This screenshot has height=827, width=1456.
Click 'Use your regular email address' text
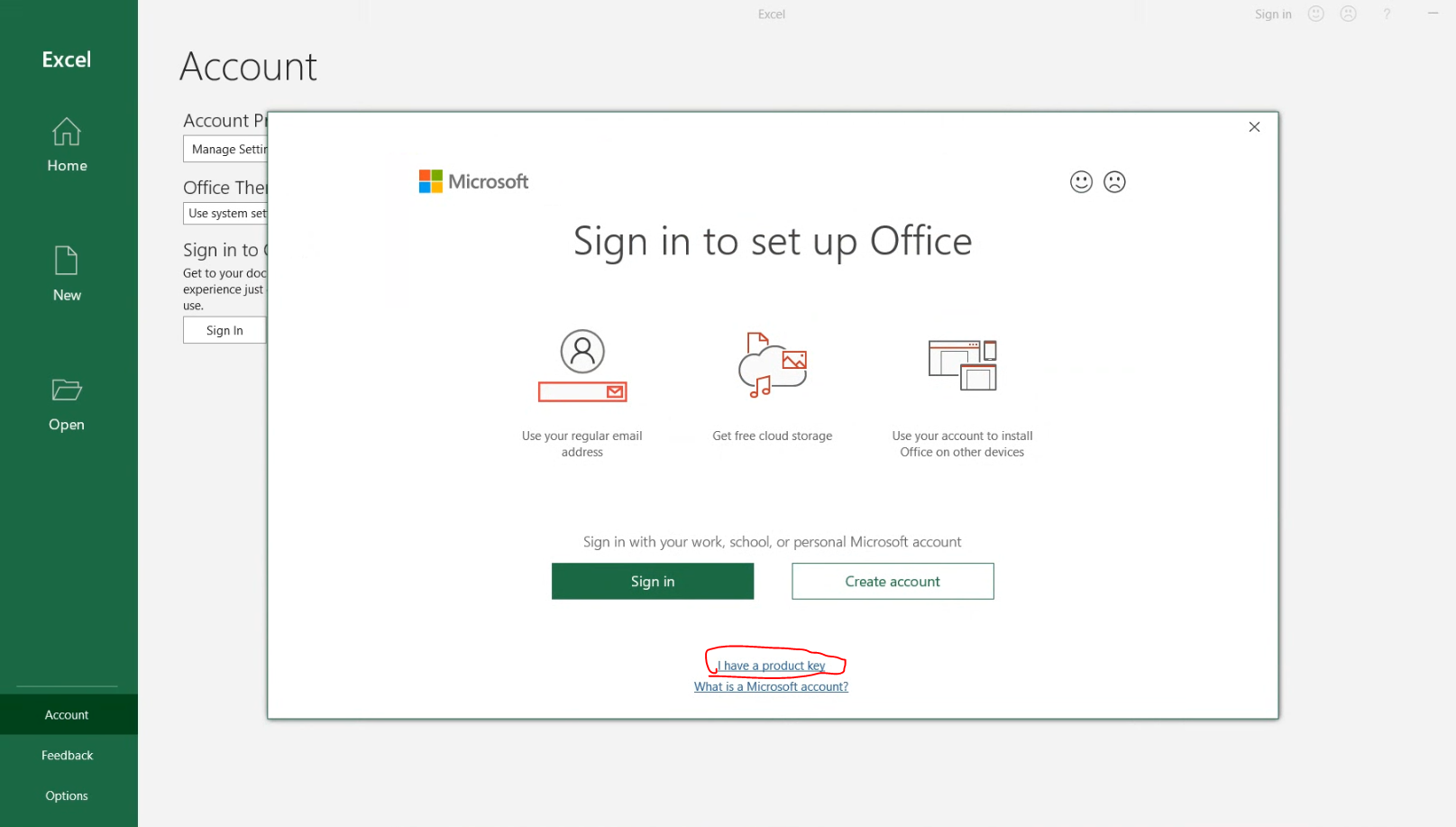click(582, 444)
